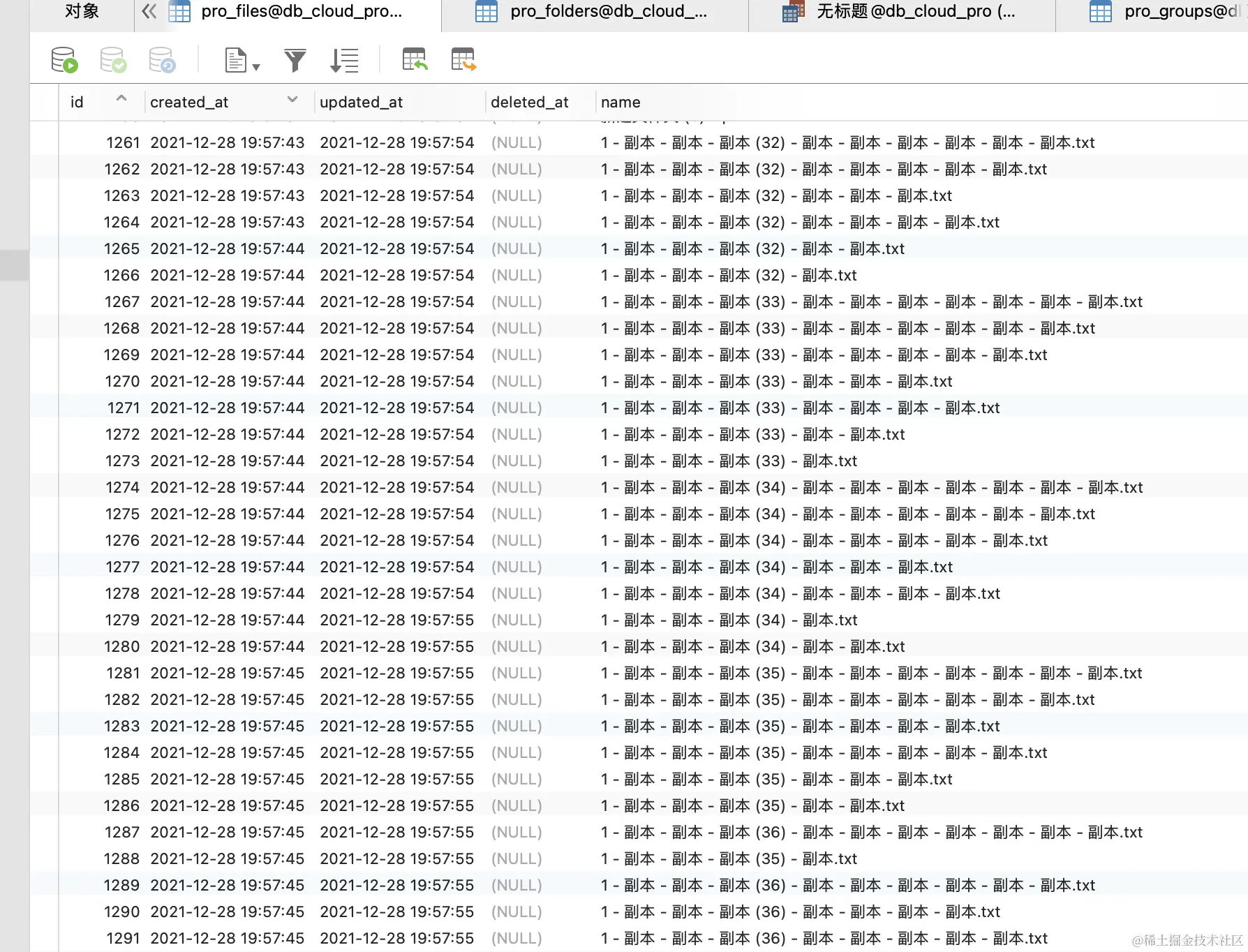Screen dimensions: 1248x952
Task: Select the row with id 1261
Action: click(x=639, y=142)
